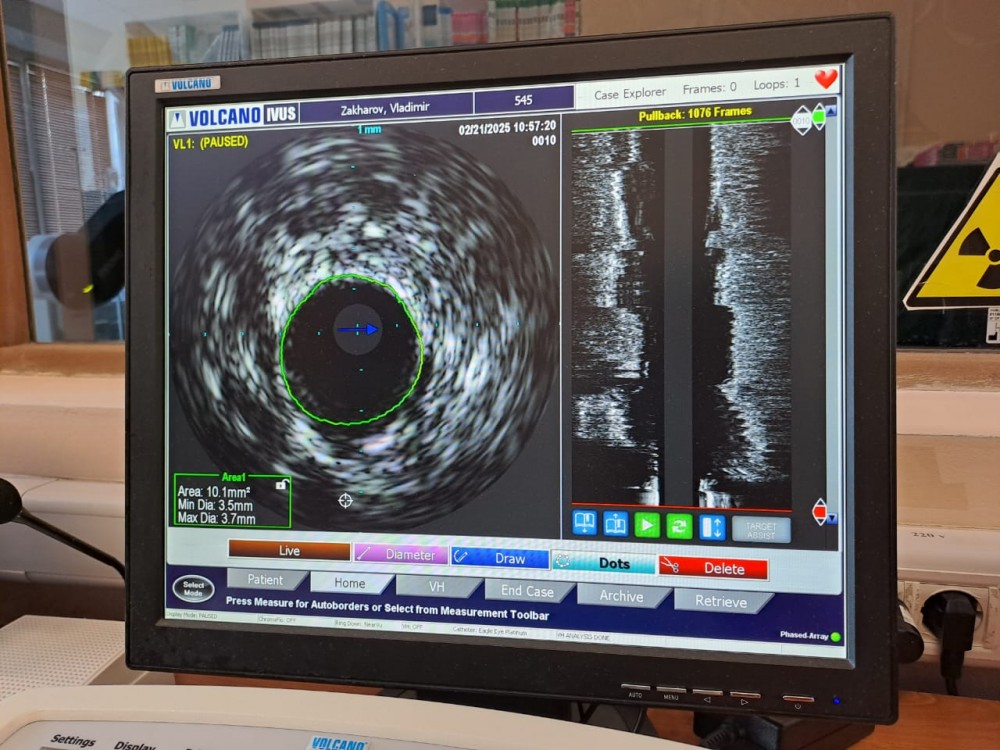The width and height of the screenshot is (1000, 750).
Task: Click the VL1: (PAUSED) status text
Action: point(210,142)
